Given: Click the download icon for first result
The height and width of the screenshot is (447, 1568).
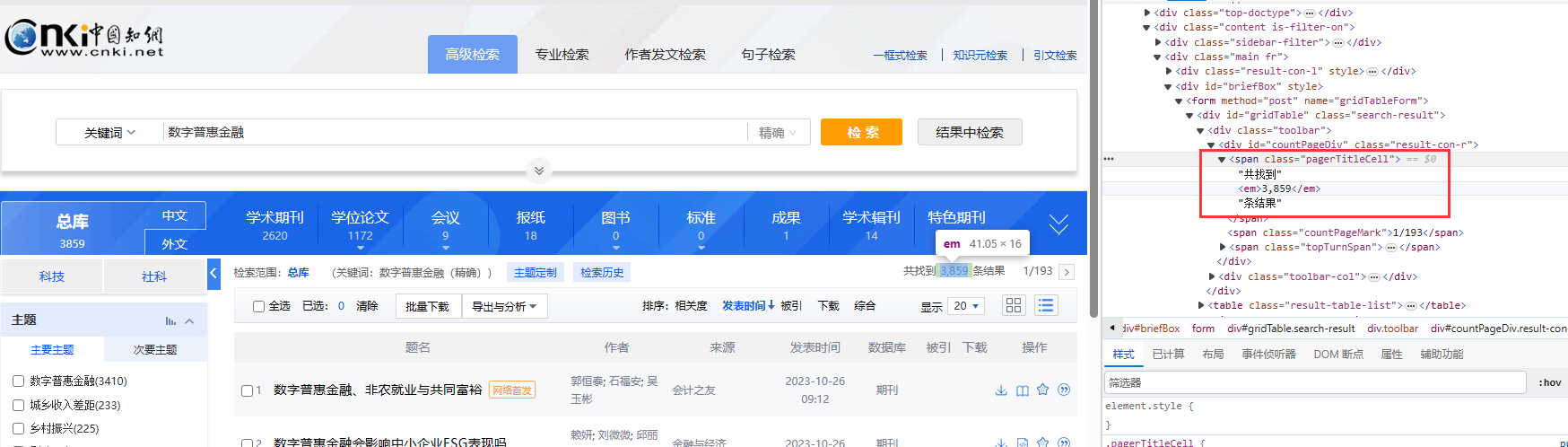Looking at the screenshot, I should point(1001,390).
